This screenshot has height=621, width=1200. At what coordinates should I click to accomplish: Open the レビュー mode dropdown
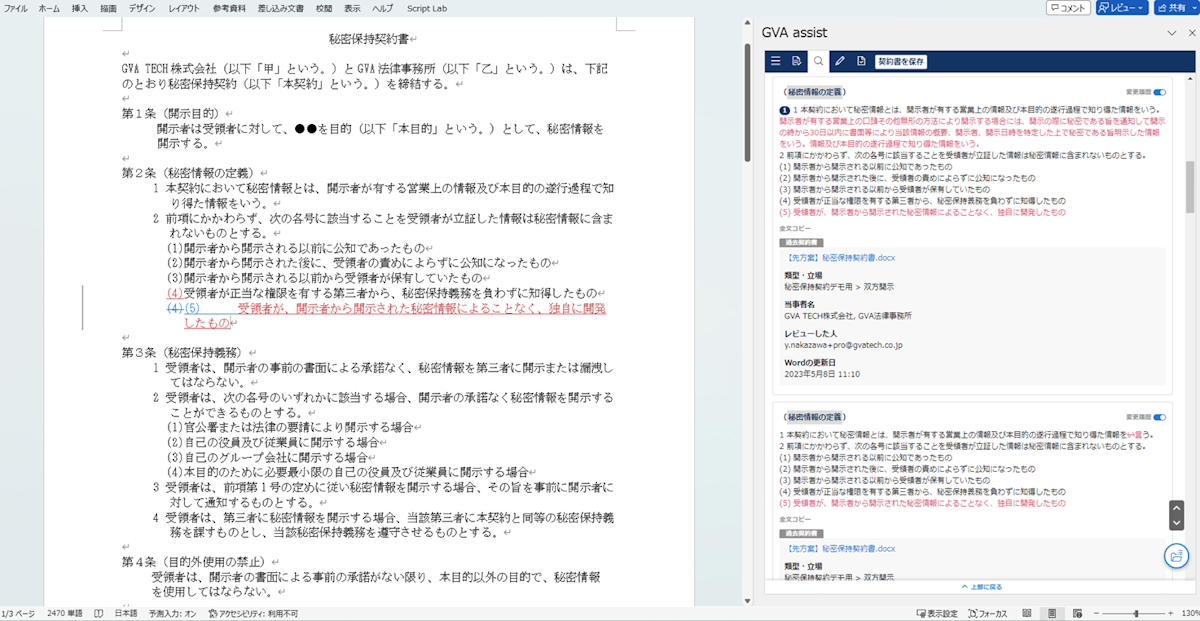(1122, 8)
